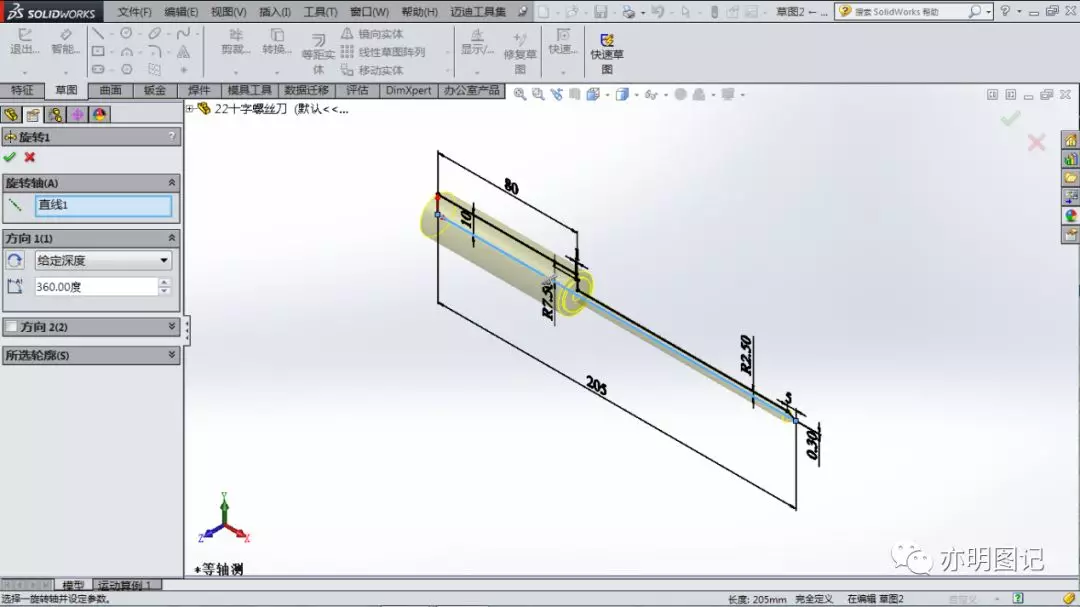This screenshot has width=1080, height=607.
Task: Switch to the 钣金 ribbon tab
Action: (154, 90)
